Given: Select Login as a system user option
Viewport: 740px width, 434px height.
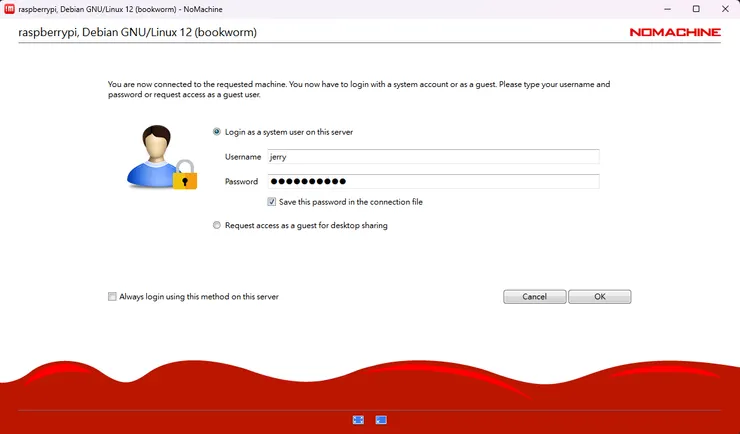Looking at the screenshot, I should (x=217, y=132).
